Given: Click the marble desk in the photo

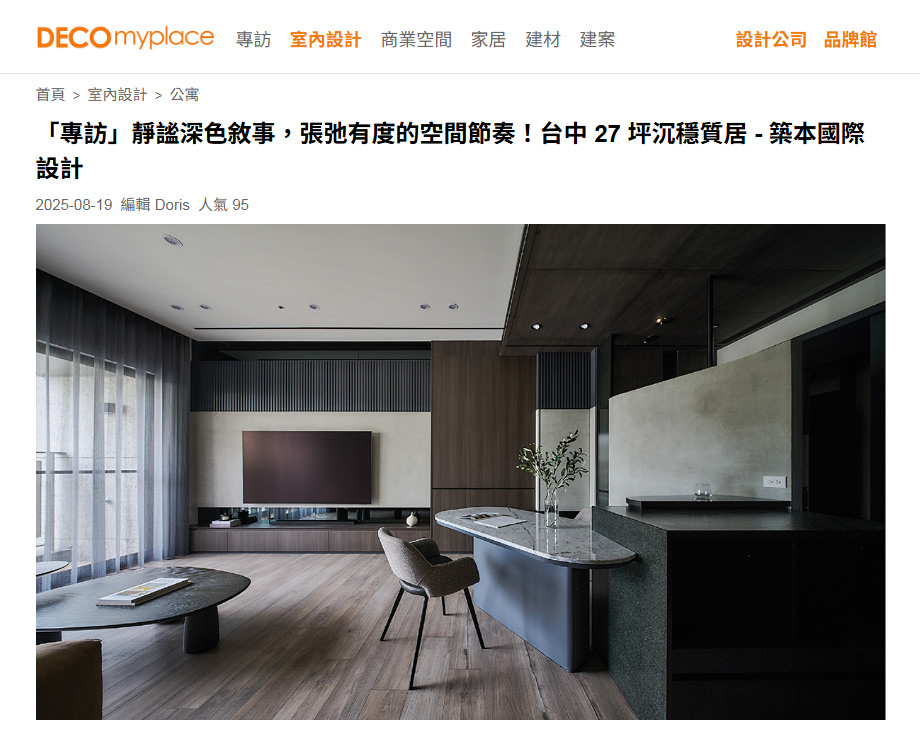Looking at the screenshot, I should click(535, 537).
